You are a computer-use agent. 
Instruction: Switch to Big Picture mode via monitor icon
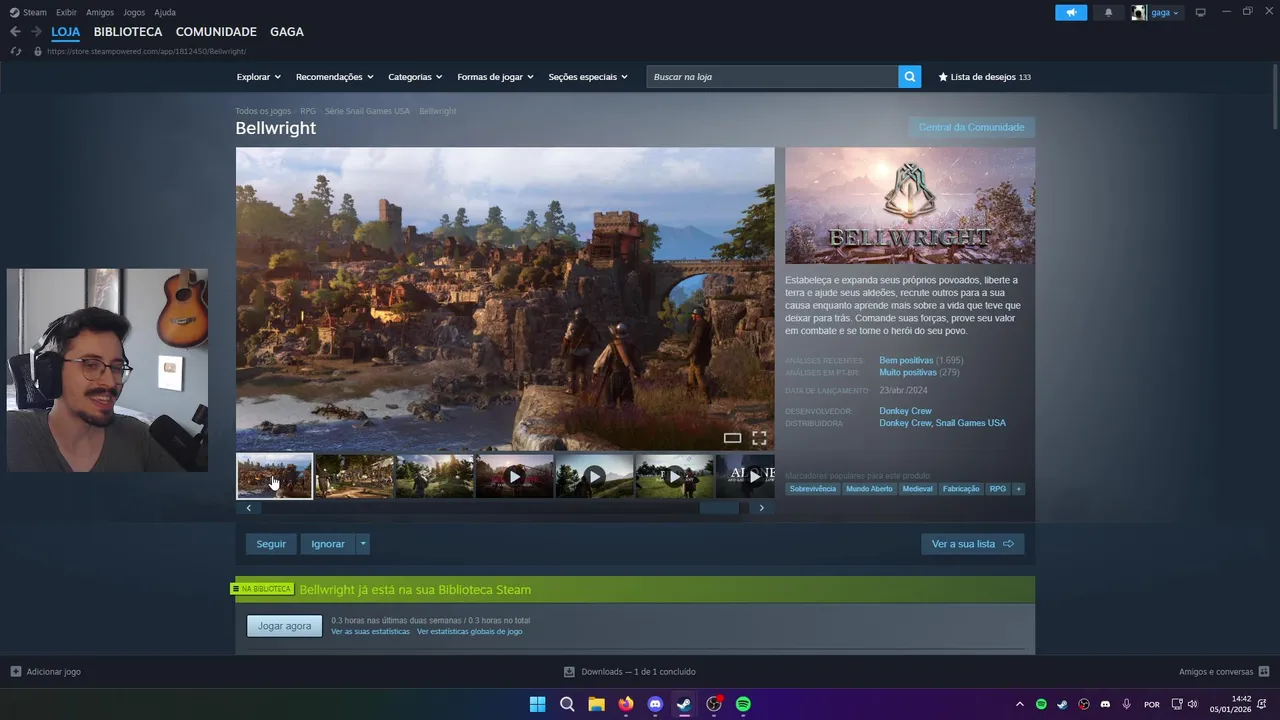[1200, 13]
